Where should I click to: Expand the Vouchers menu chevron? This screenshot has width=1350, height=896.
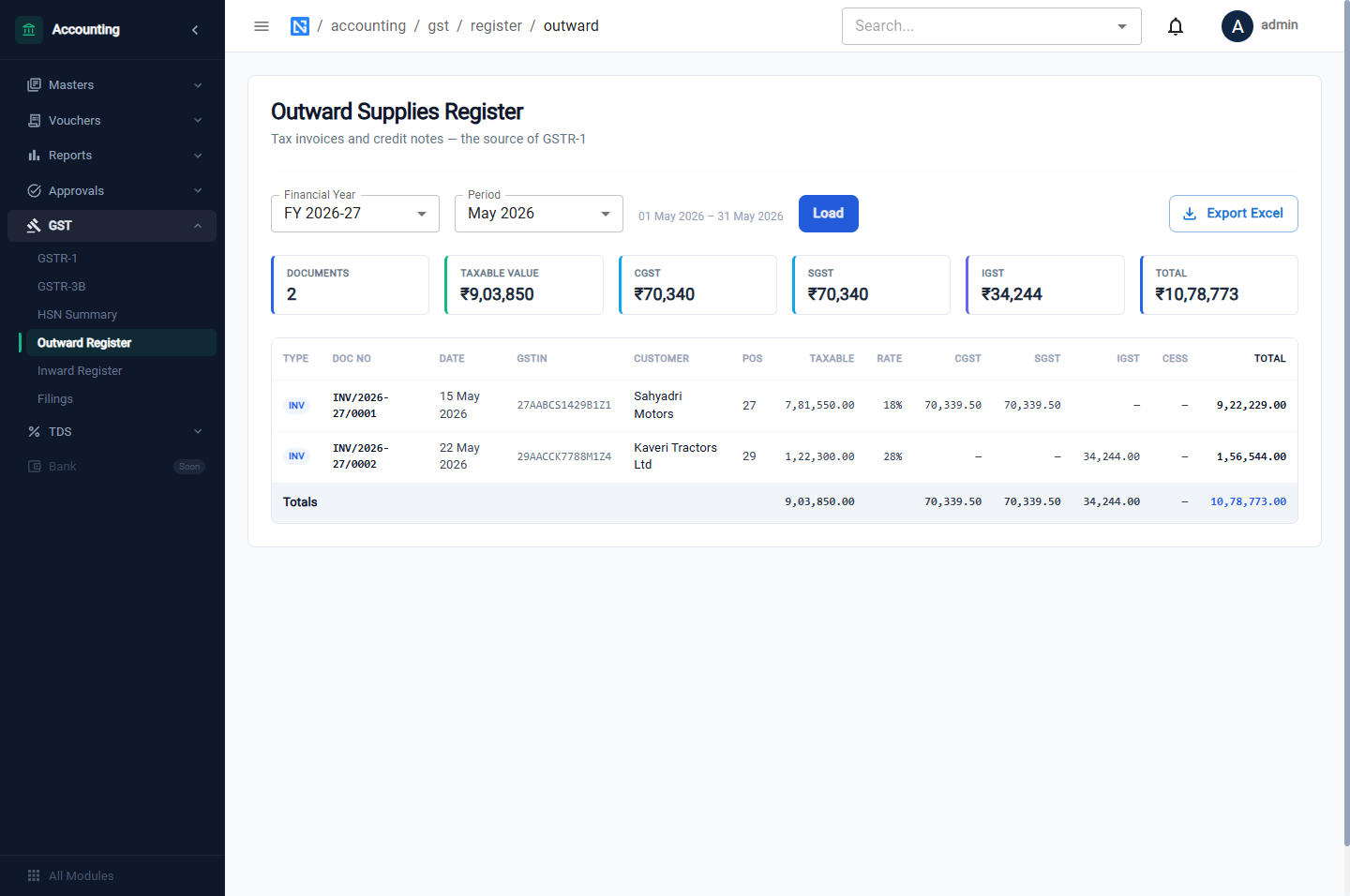click(x=198, y=121)
